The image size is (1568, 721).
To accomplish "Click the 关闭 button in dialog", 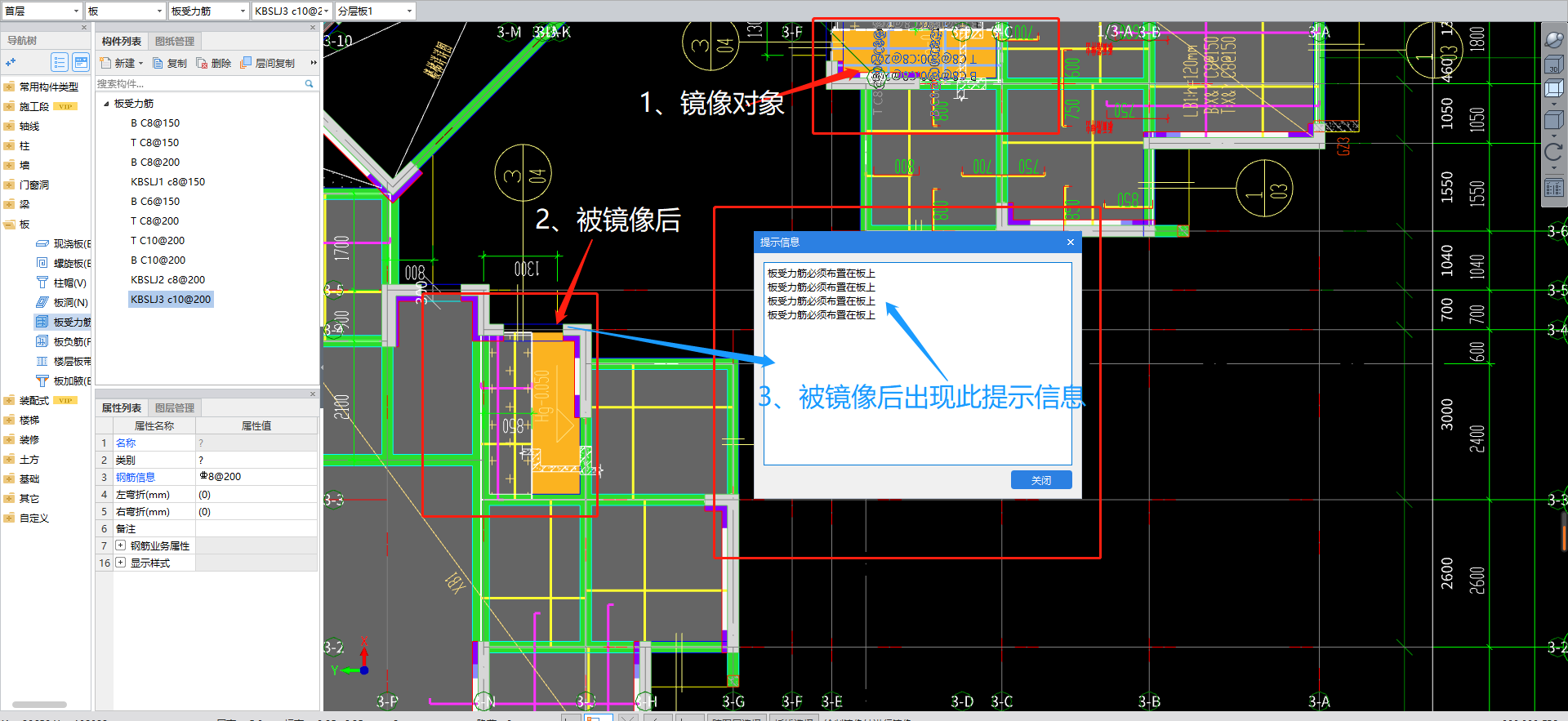I will pyautogui.click(x=1041, y=480).
